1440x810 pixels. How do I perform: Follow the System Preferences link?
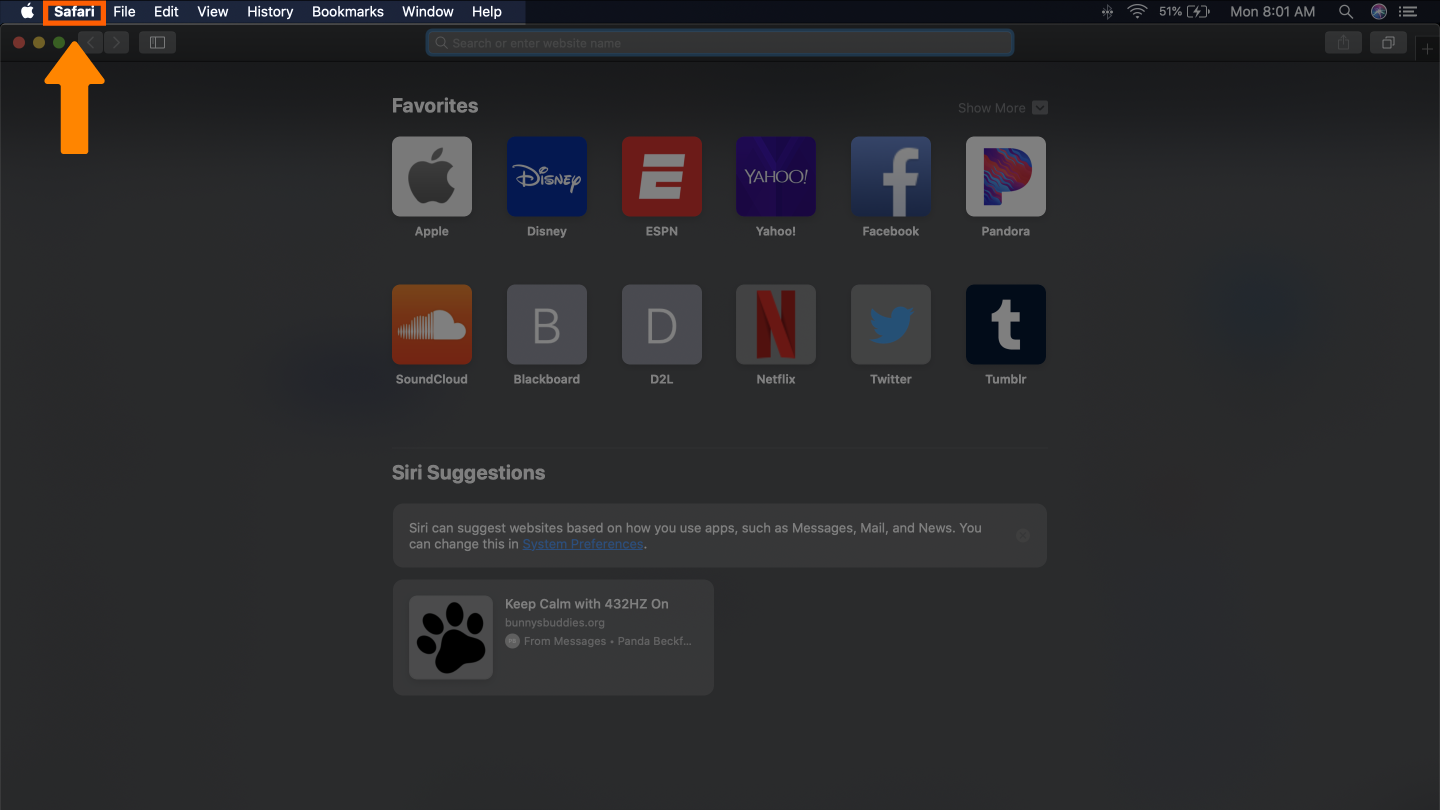click(x=583, y=544)
